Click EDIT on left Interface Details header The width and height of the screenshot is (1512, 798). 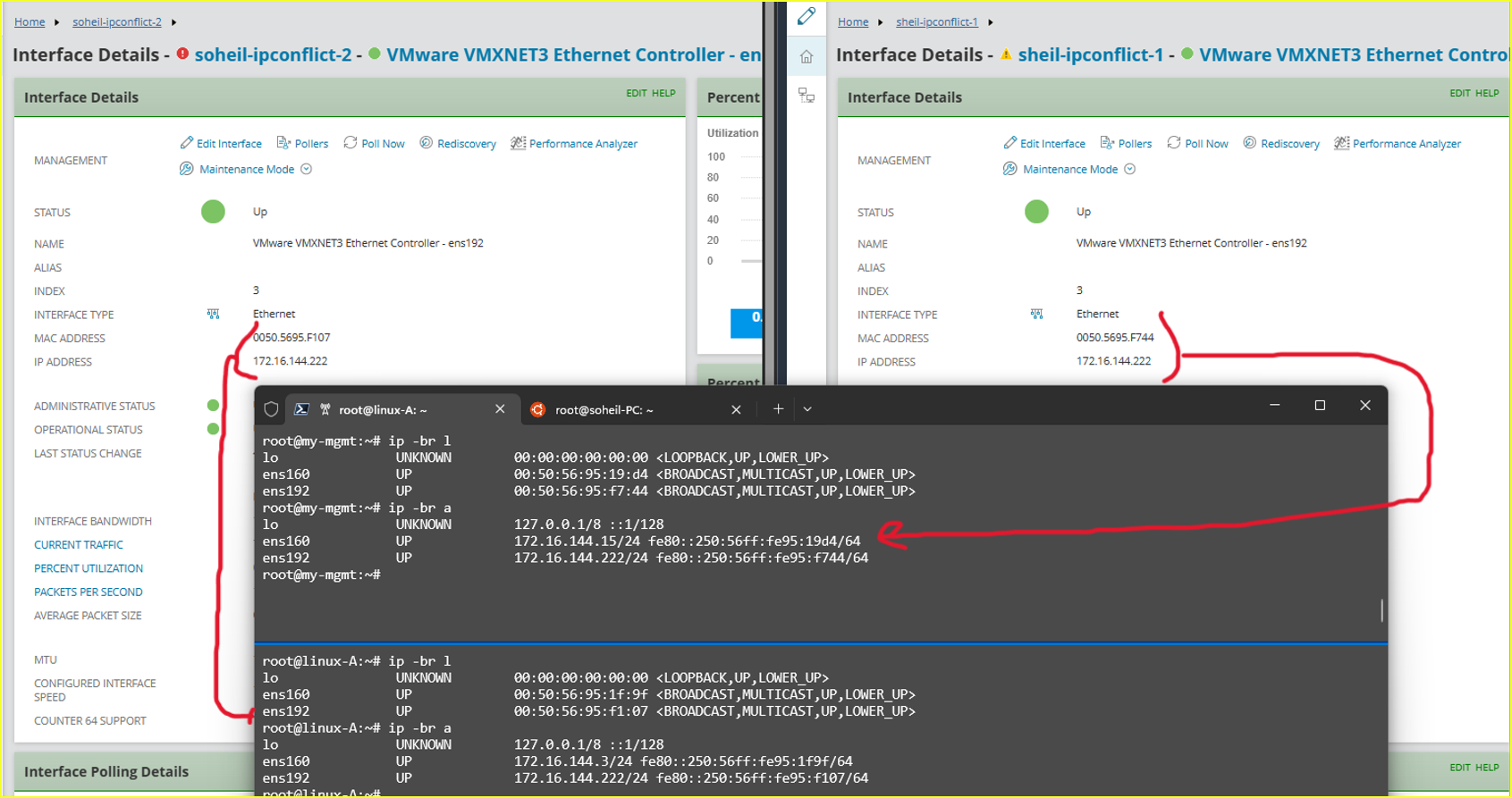tap(637, 93)
